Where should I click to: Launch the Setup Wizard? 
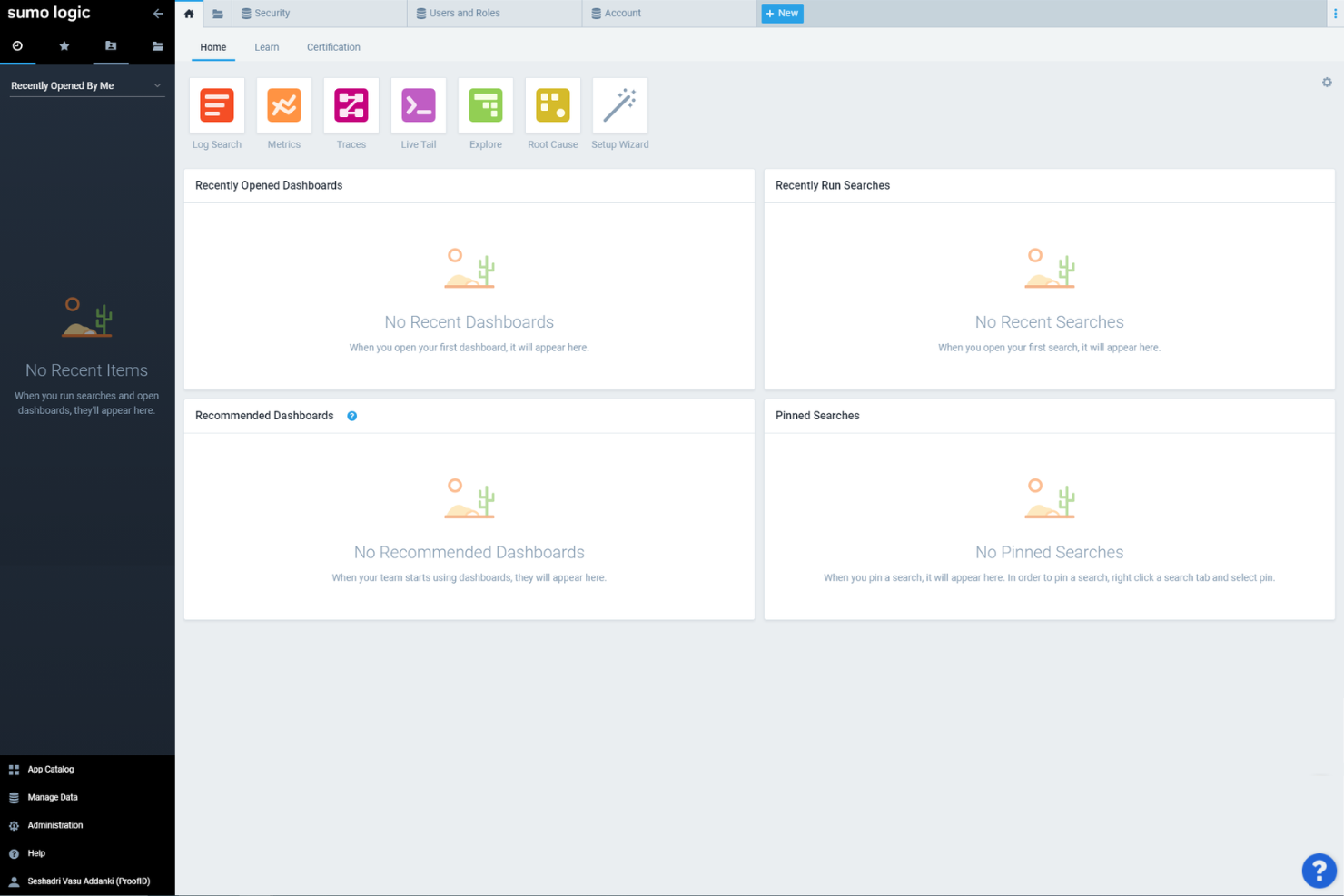(x=619, y=104)
